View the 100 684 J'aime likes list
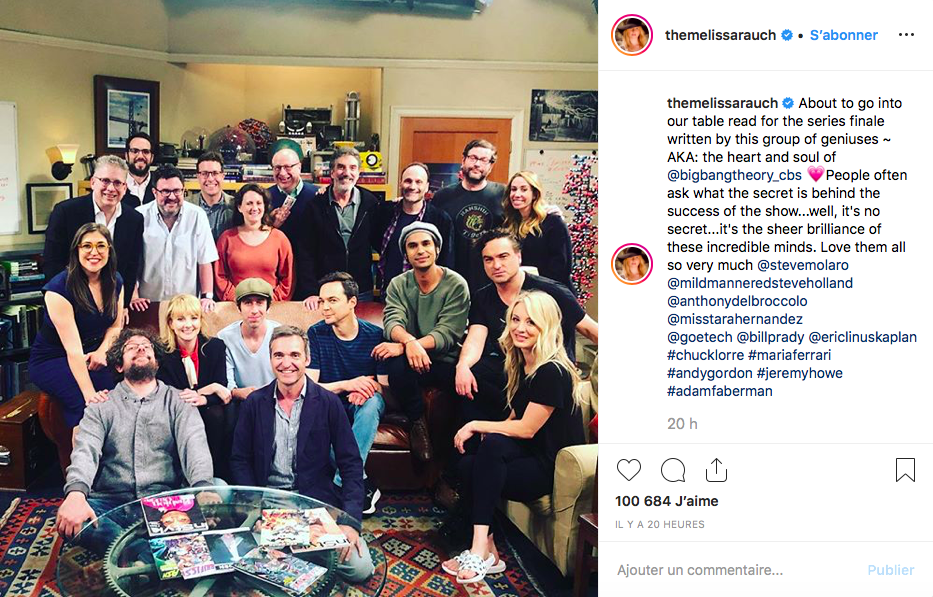 point(666,501)
